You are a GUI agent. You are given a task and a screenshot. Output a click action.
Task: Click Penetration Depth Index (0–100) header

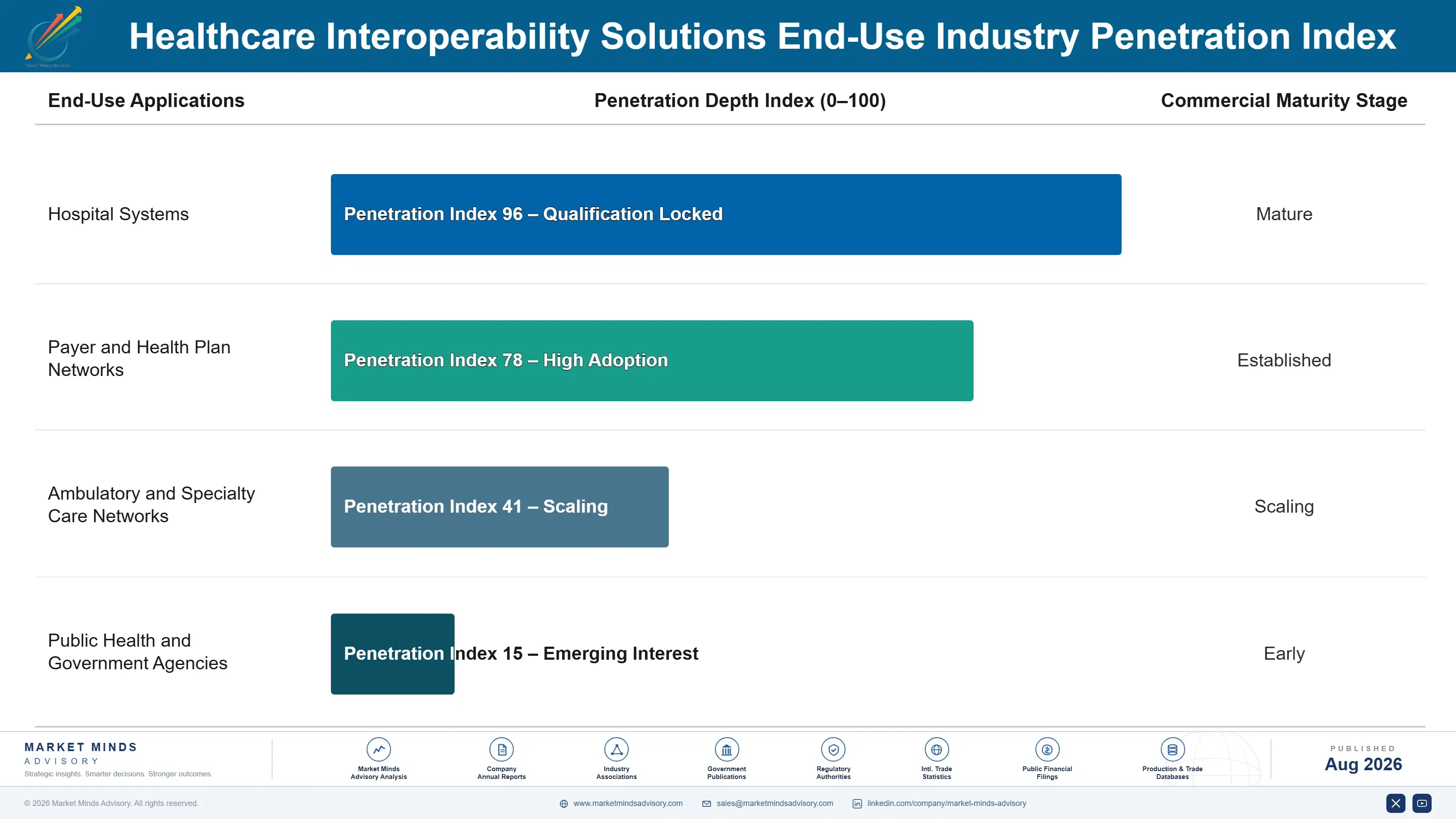click(740, 101)
